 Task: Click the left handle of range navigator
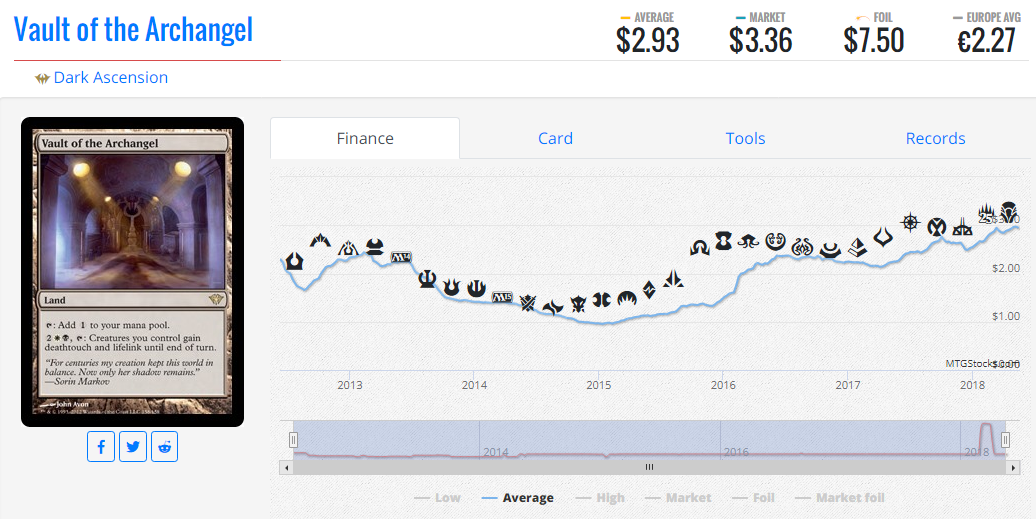[293, 440]
